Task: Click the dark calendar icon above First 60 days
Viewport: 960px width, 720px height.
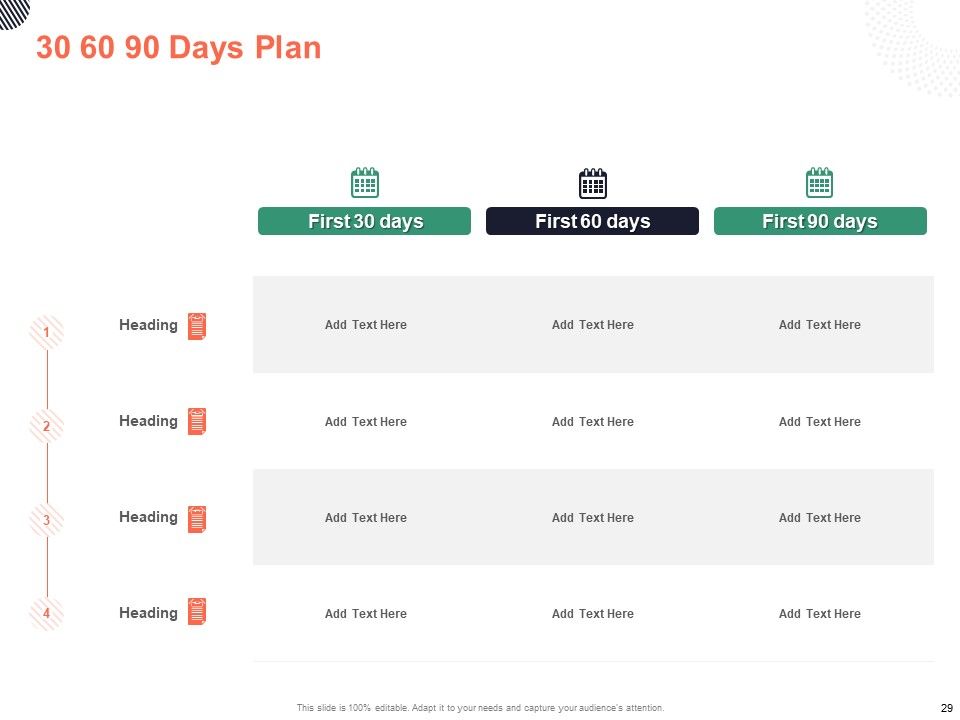Action: 593,183
